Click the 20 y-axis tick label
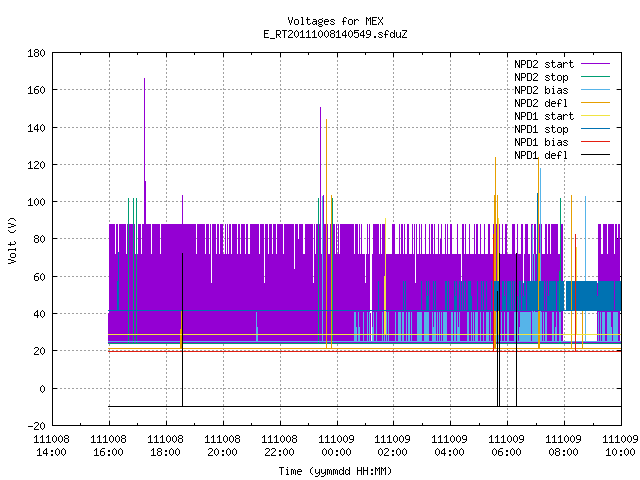 (39, 351)
